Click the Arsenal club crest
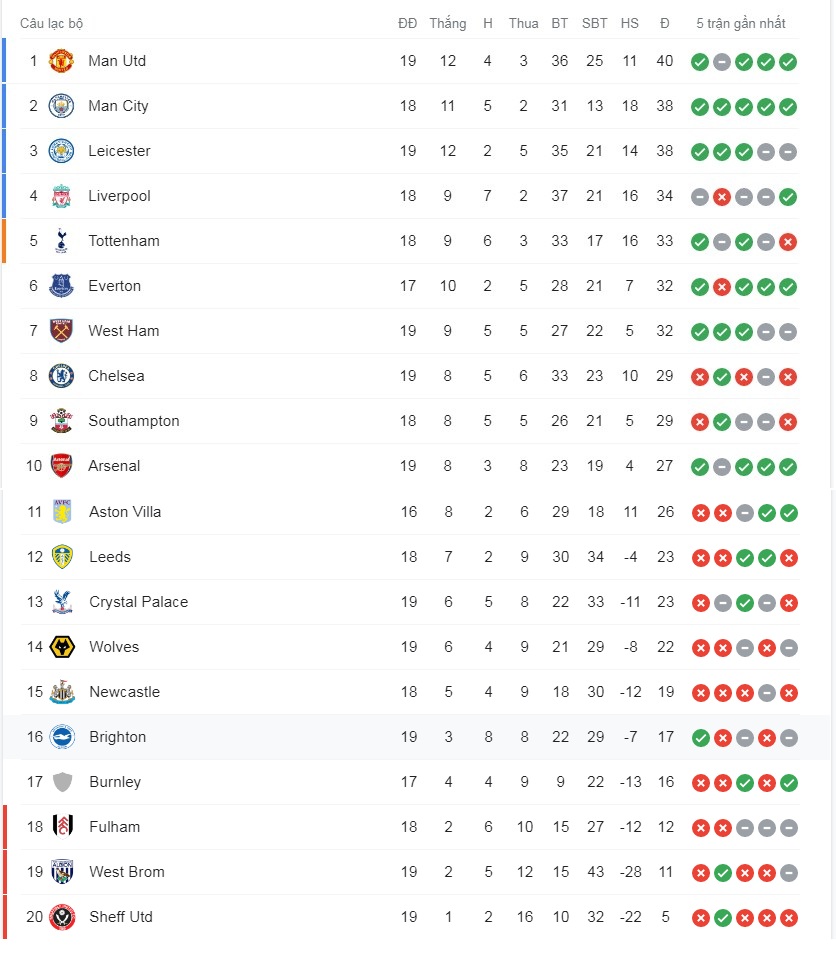 62,466
